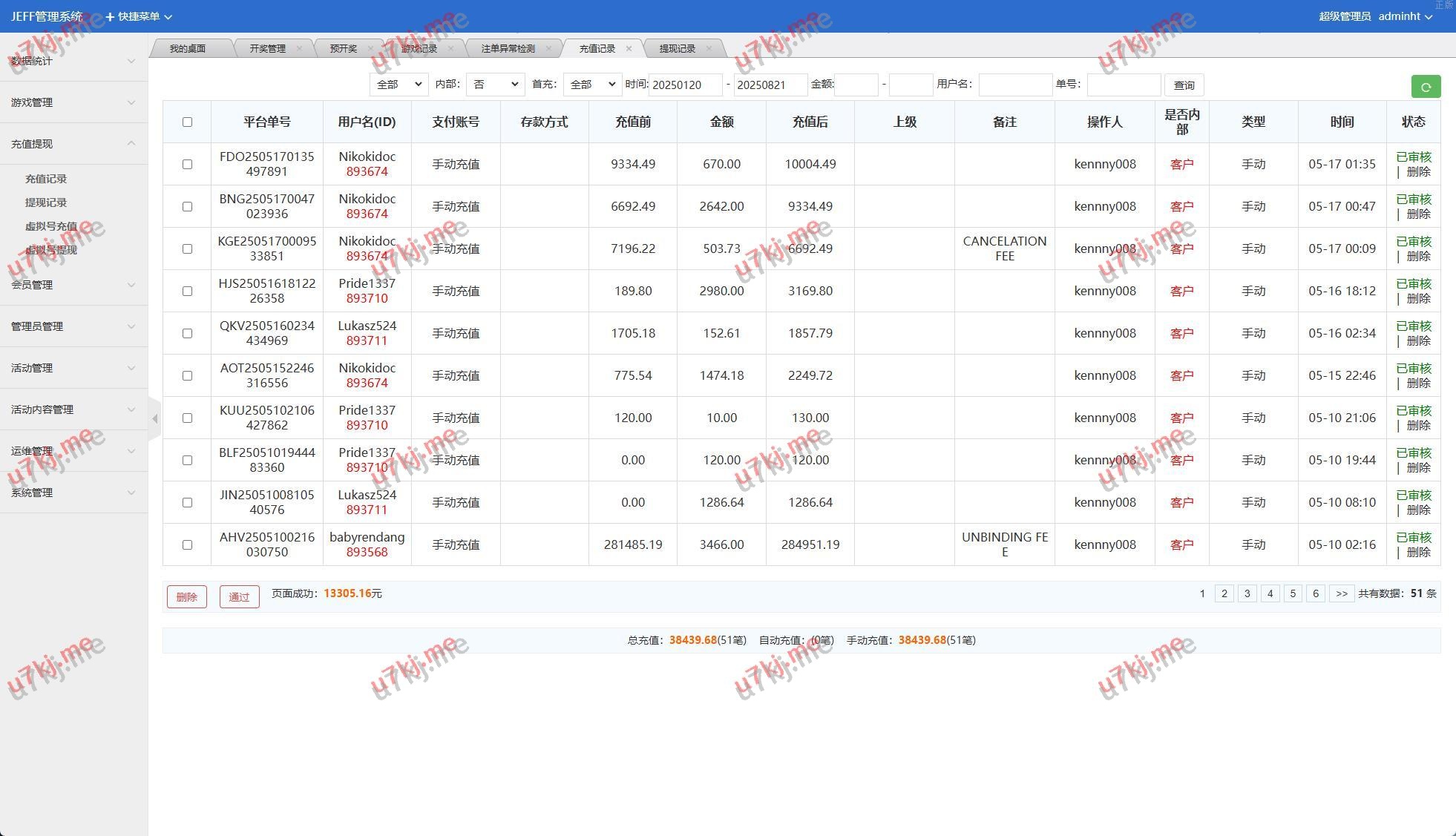The height and width of the screenshot is (836, 1456).
Task: Click the 用户名 input field
Action: point(1014,85)
